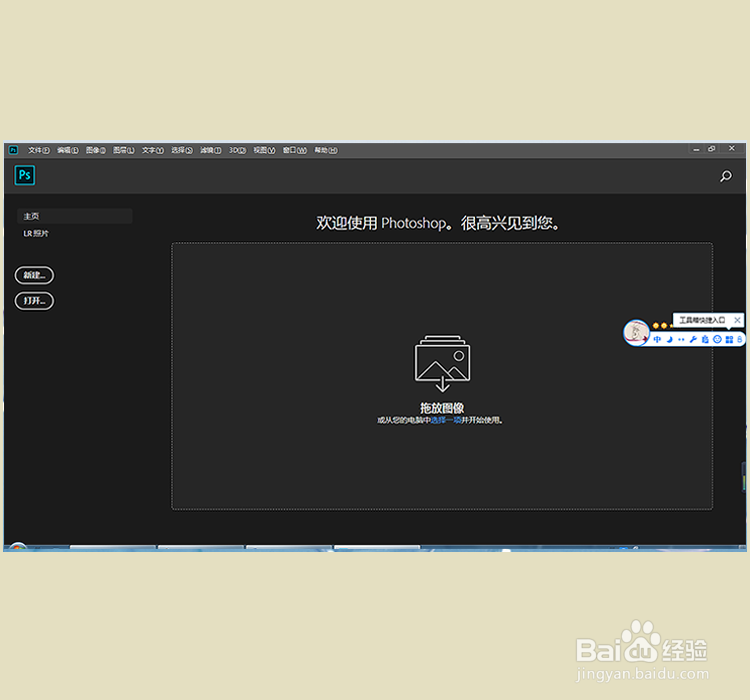This screenshot has height=700, width=750.
Task: Open the 窗口 (Window) menu
Action: 295,150
